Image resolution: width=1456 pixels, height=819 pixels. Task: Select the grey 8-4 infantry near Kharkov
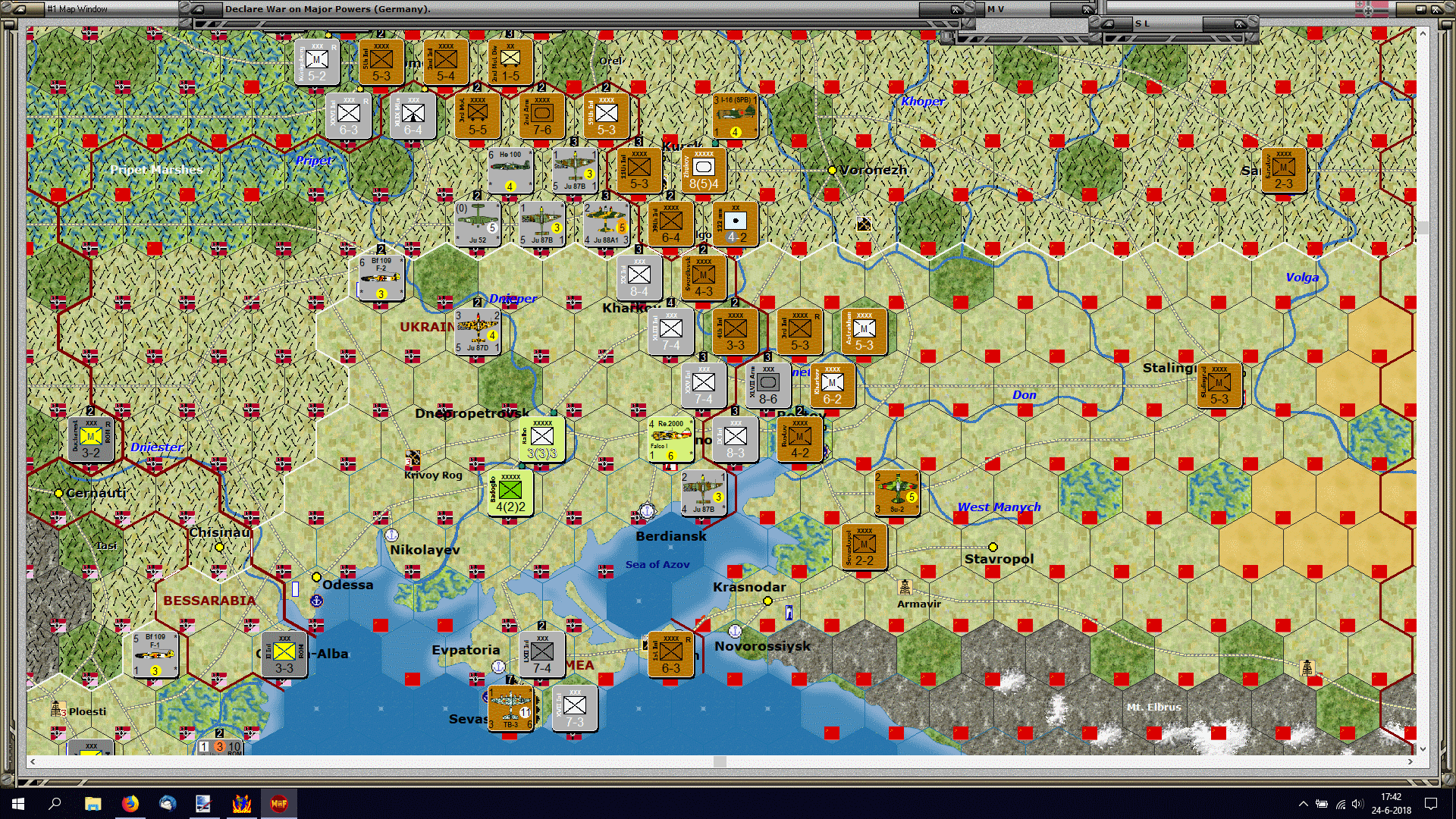tap(639, 278)
